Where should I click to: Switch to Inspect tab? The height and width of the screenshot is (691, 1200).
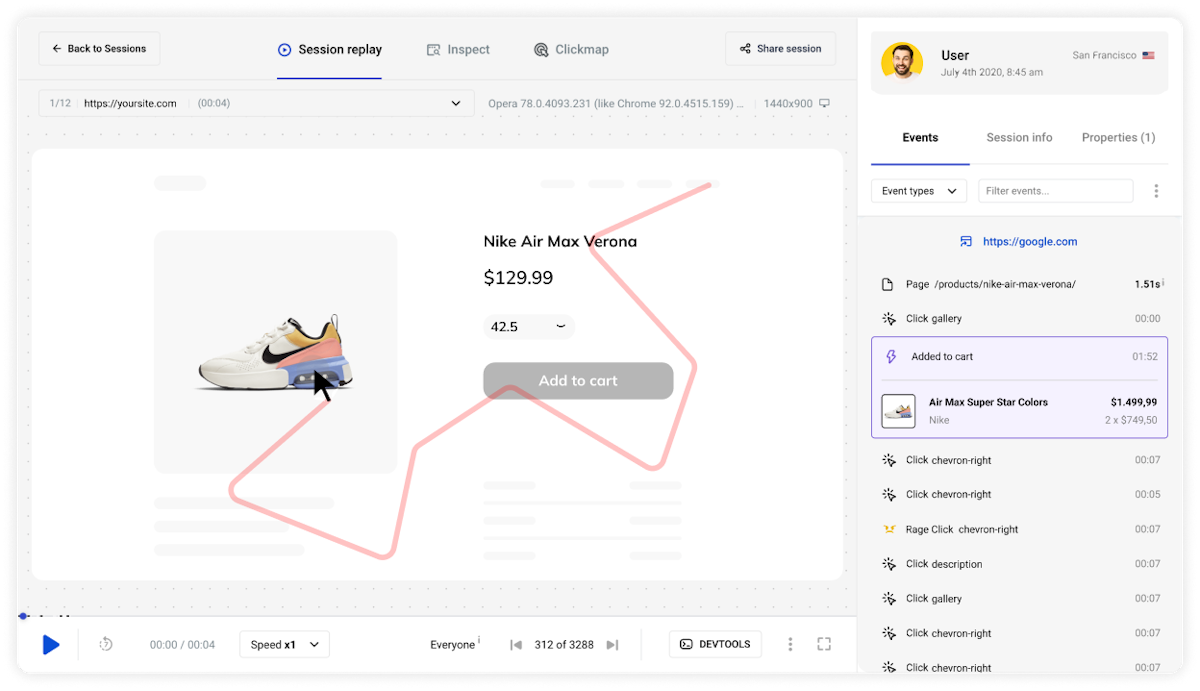pyautogui.click(x=458, y=49)
